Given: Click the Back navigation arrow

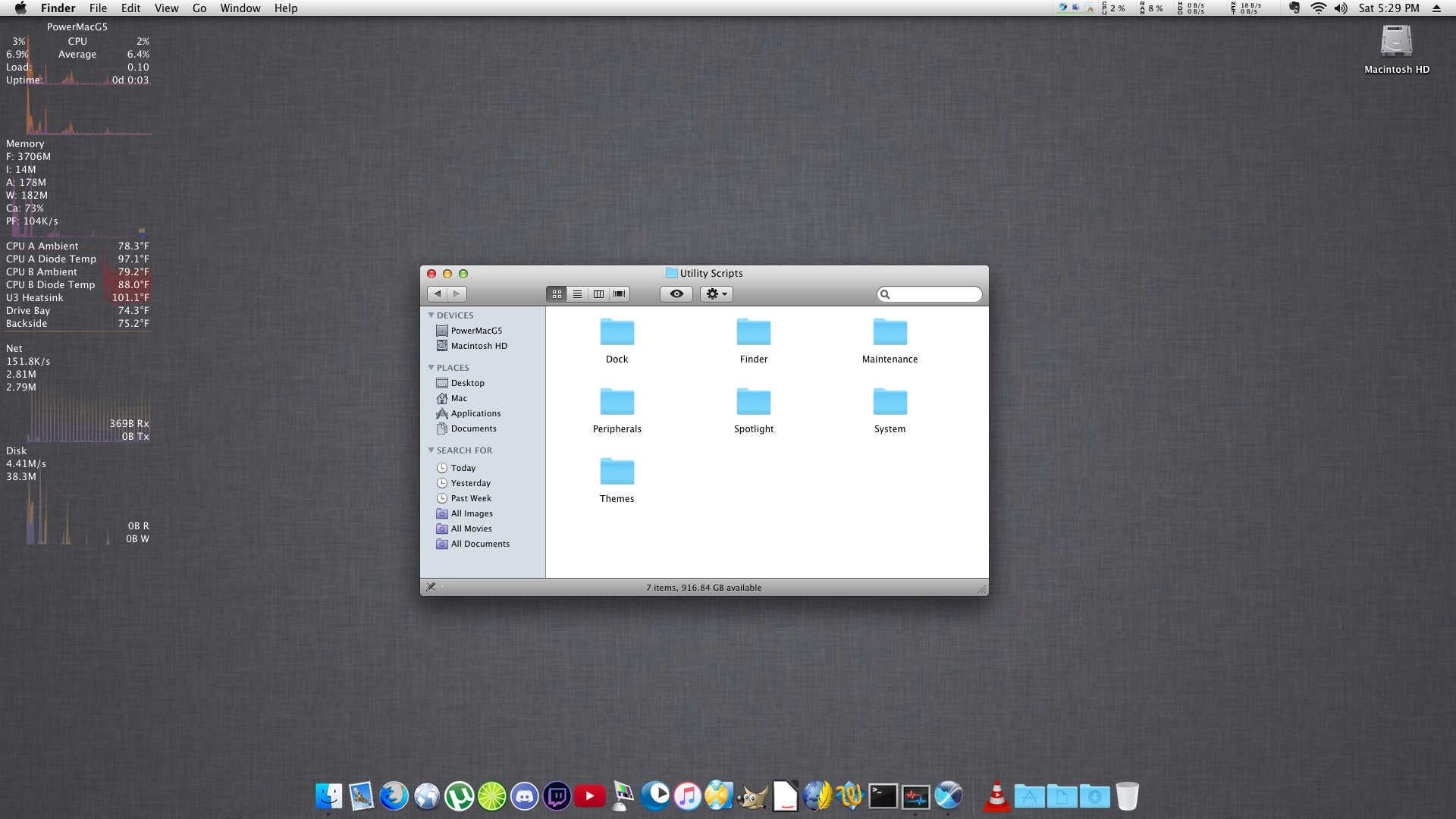Looking at the screenshot, I should pos(438,294).
